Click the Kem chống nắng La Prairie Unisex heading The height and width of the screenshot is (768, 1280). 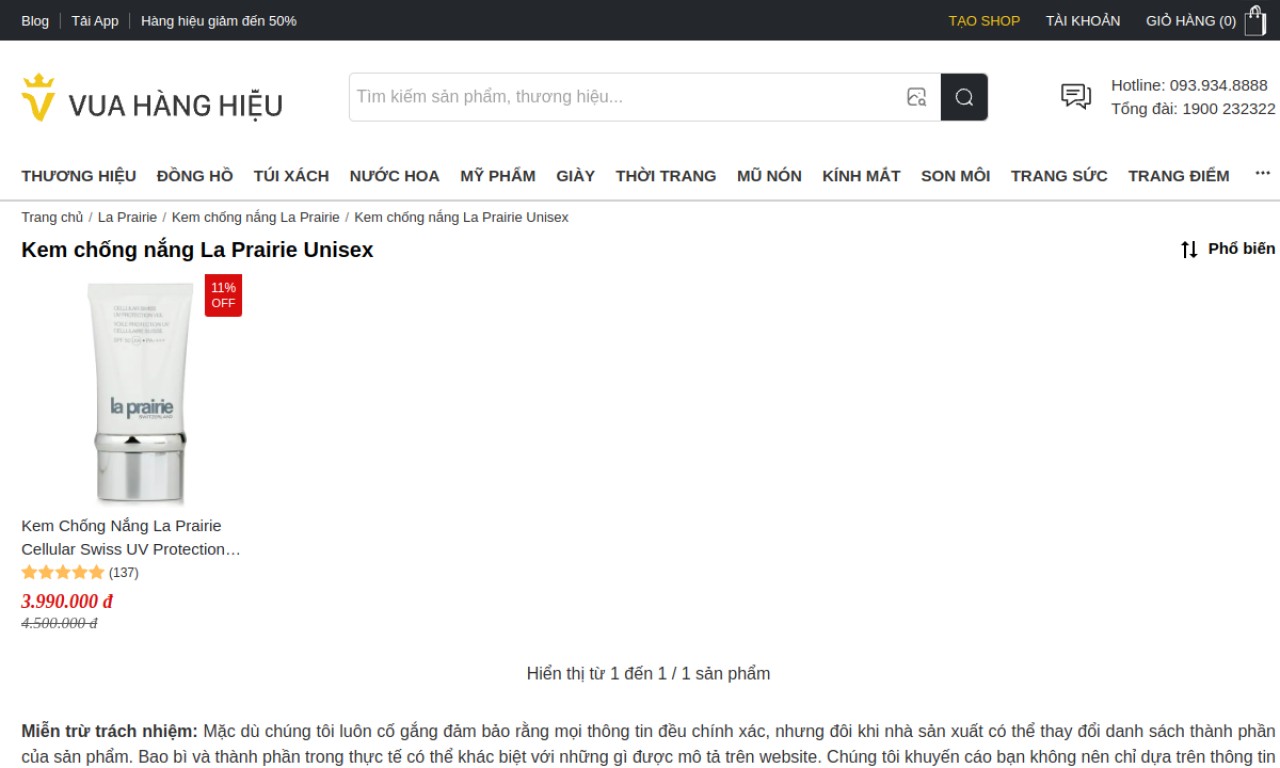pos(197,250)
